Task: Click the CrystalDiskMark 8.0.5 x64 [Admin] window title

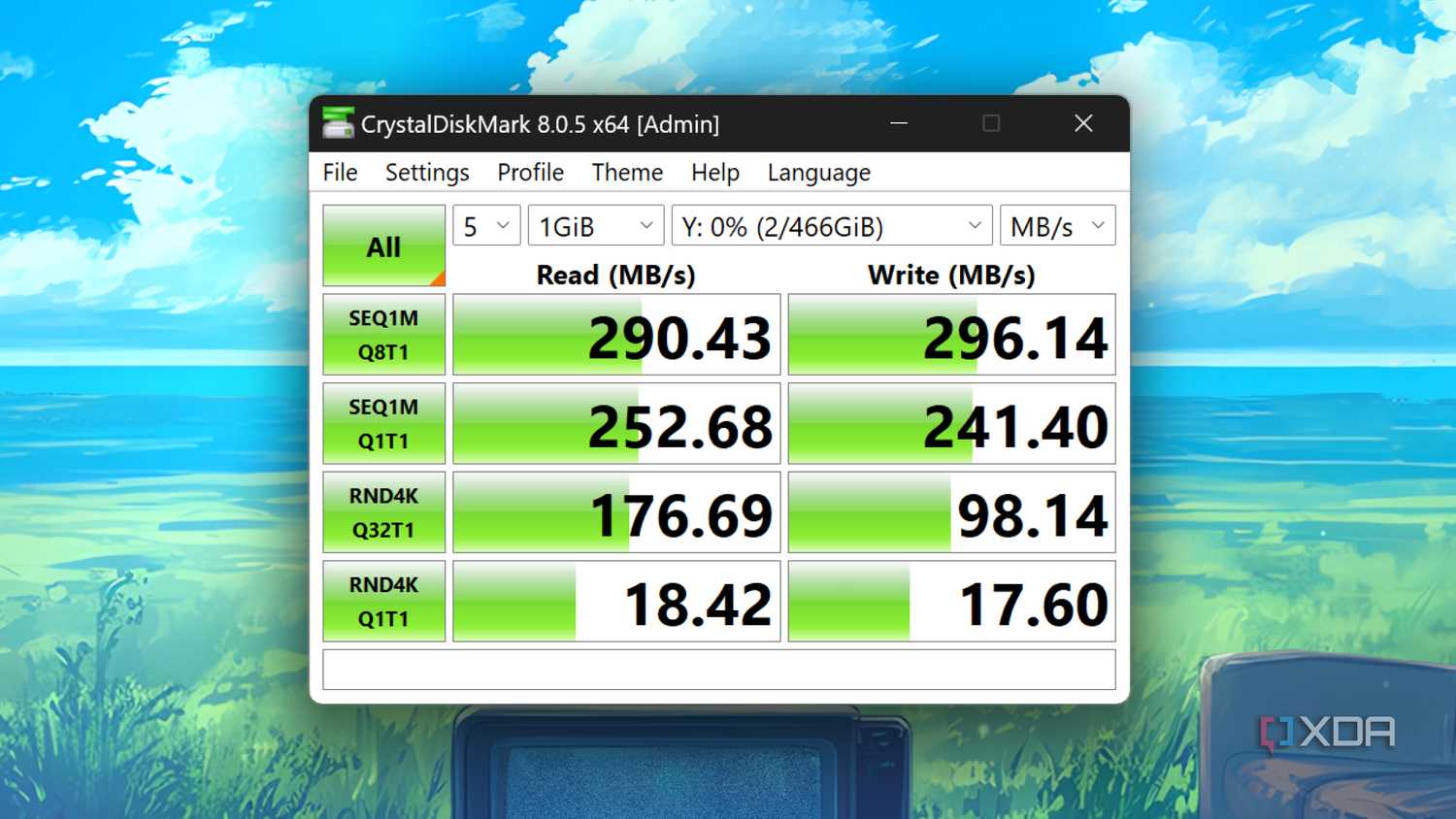Action: tap(540, 124)
